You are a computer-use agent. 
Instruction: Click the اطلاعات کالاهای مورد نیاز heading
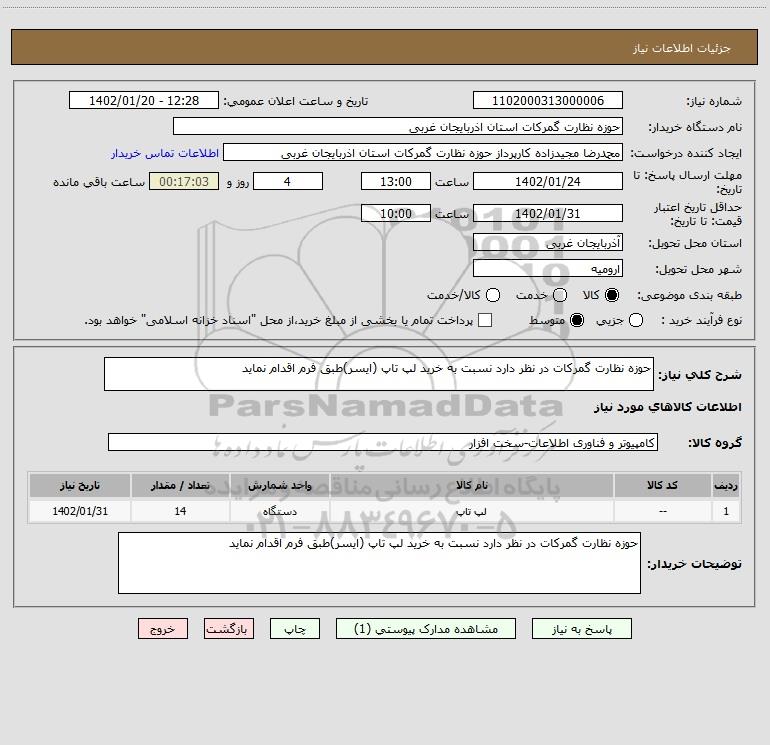click(667, 407)
